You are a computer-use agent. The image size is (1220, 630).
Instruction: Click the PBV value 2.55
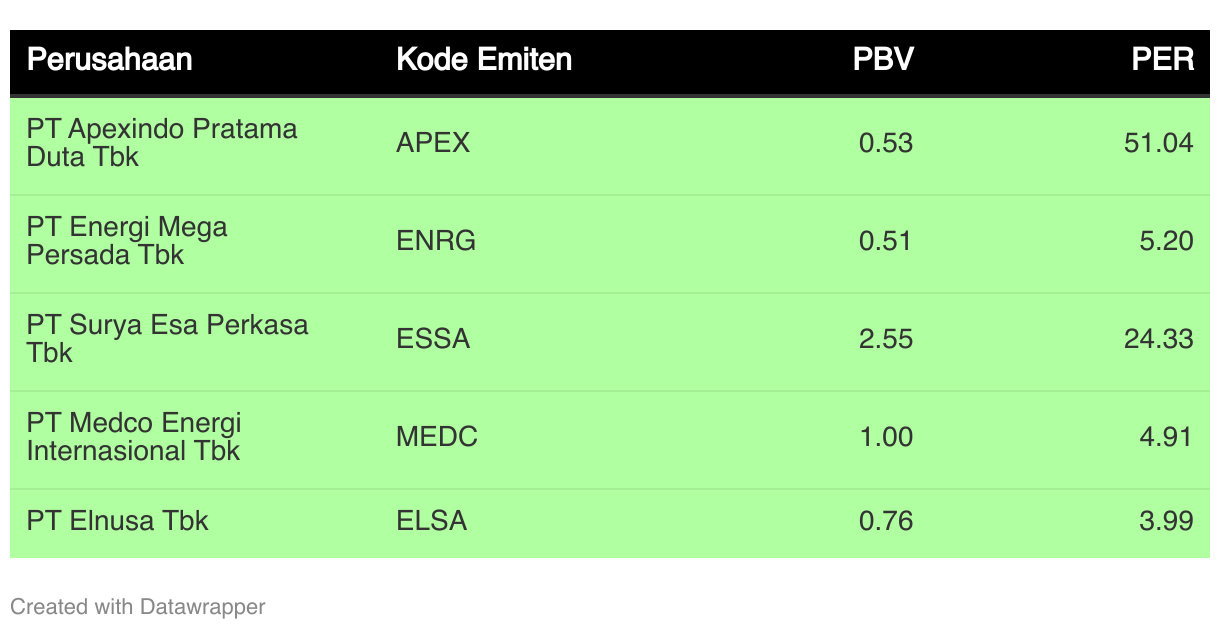[886, 339]
